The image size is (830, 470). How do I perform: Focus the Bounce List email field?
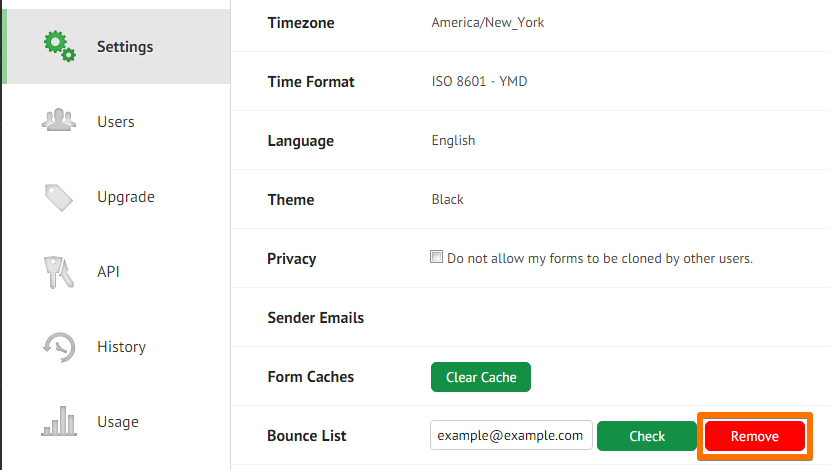pyautogui.click(x=511, y=436)
